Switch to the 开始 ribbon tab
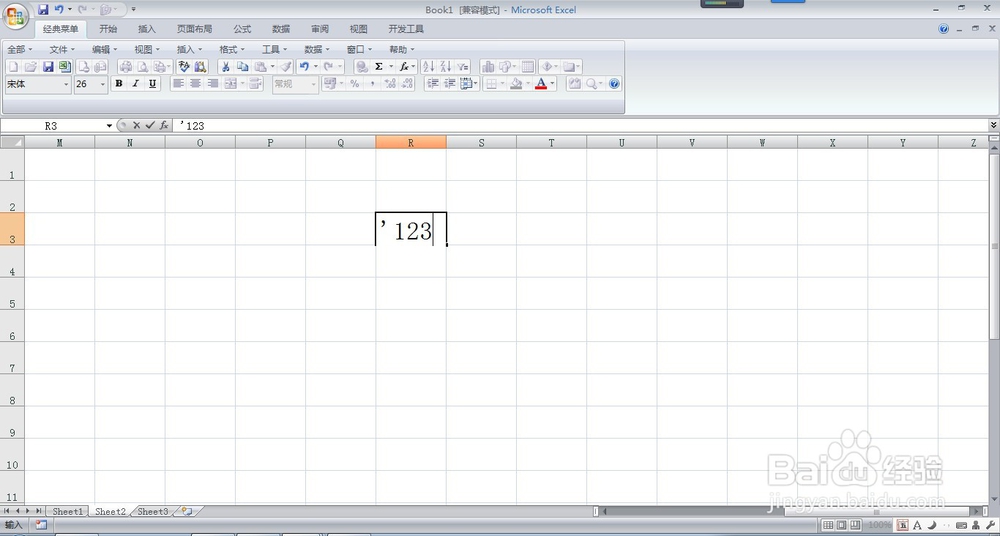 108,29
